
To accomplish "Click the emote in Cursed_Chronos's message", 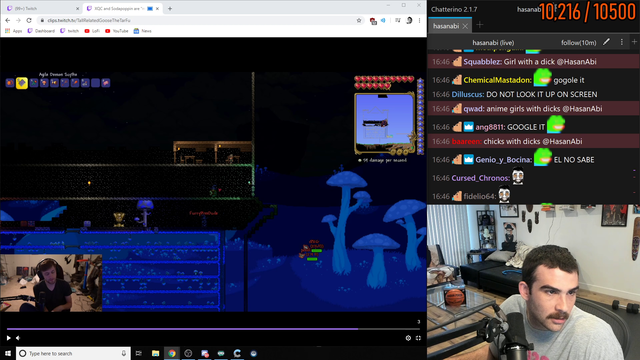I will (x=518, y=176).
